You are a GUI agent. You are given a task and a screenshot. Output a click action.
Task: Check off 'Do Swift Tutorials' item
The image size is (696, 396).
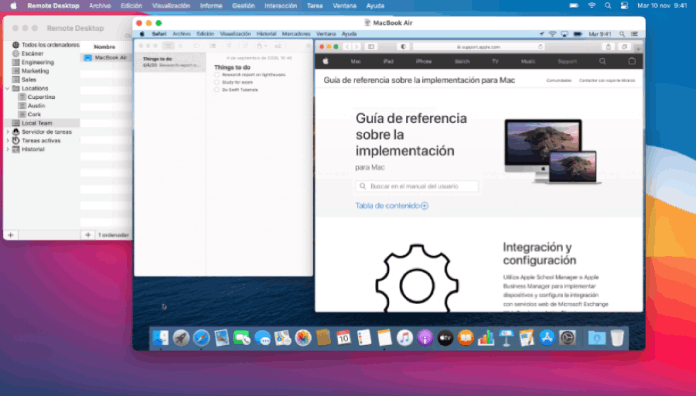217,90
